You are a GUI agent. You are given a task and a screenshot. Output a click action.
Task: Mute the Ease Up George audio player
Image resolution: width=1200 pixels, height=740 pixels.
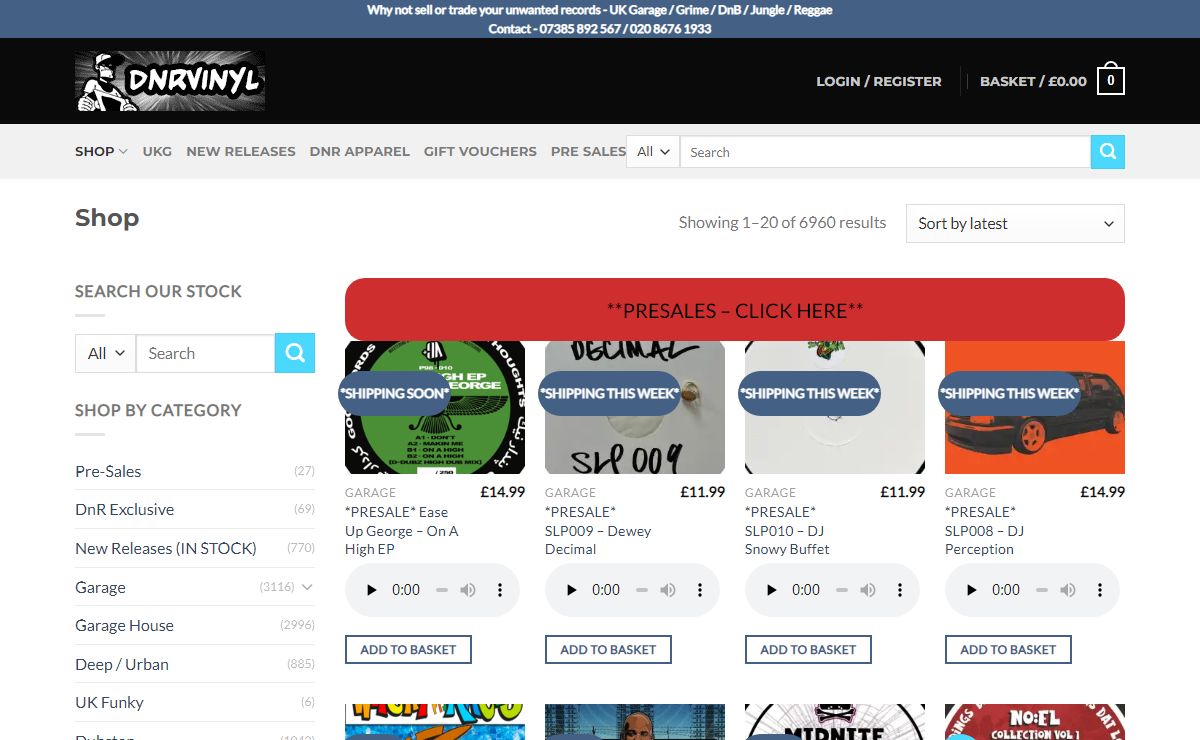click(x=468, y=590)
